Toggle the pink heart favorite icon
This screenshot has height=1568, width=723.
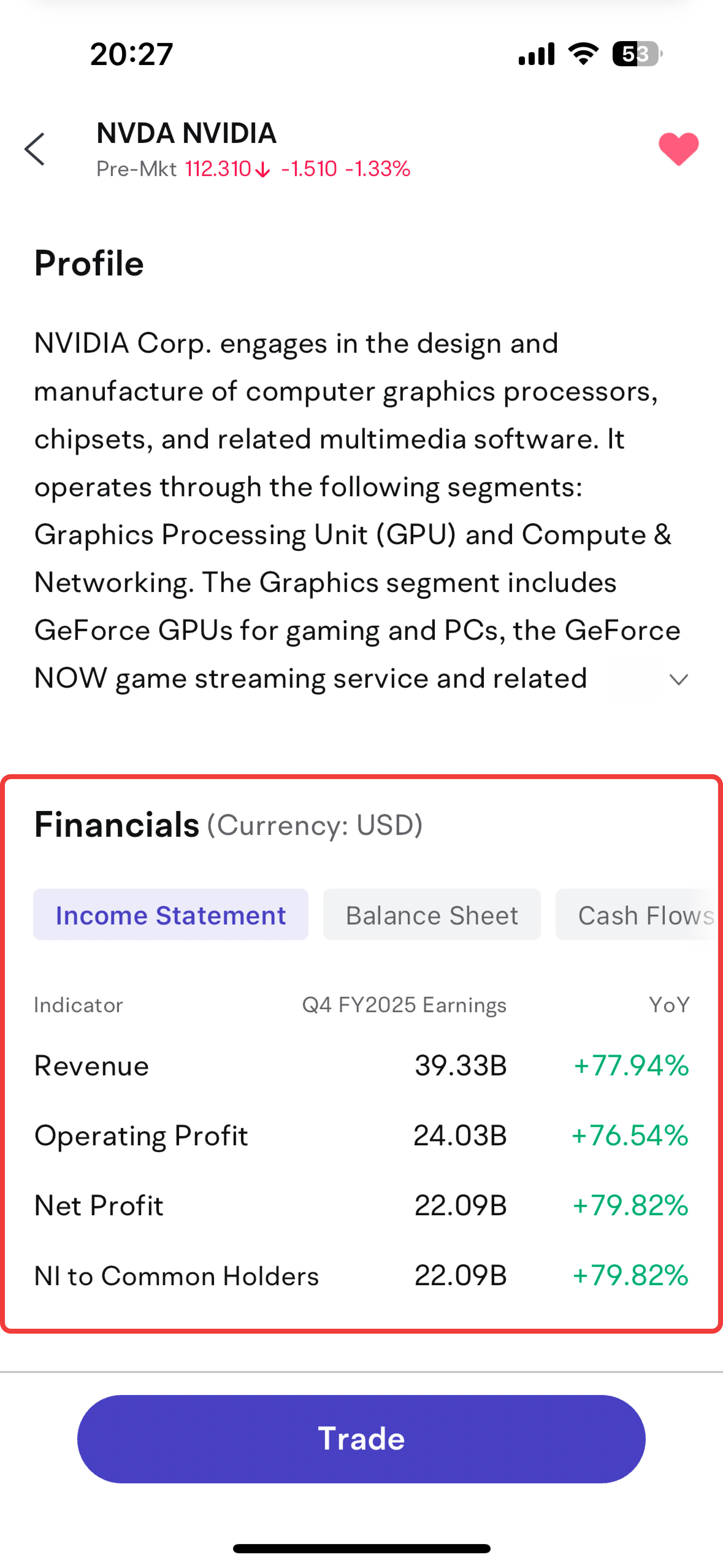[679, 148]
